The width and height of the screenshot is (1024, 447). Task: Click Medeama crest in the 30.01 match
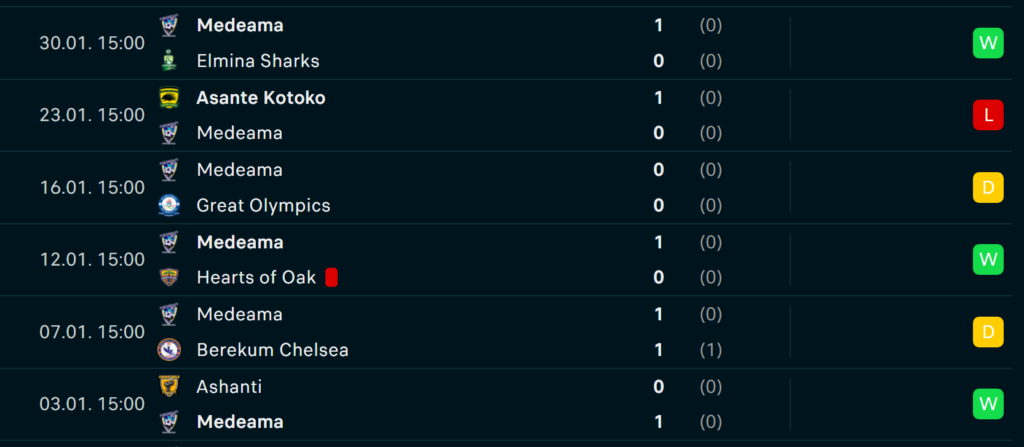(x=169, y=25)
